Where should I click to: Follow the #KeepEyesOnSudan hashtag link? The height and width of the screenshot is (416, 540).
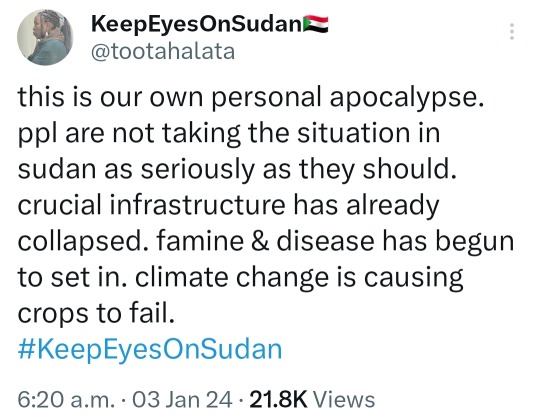pos(150,350)
